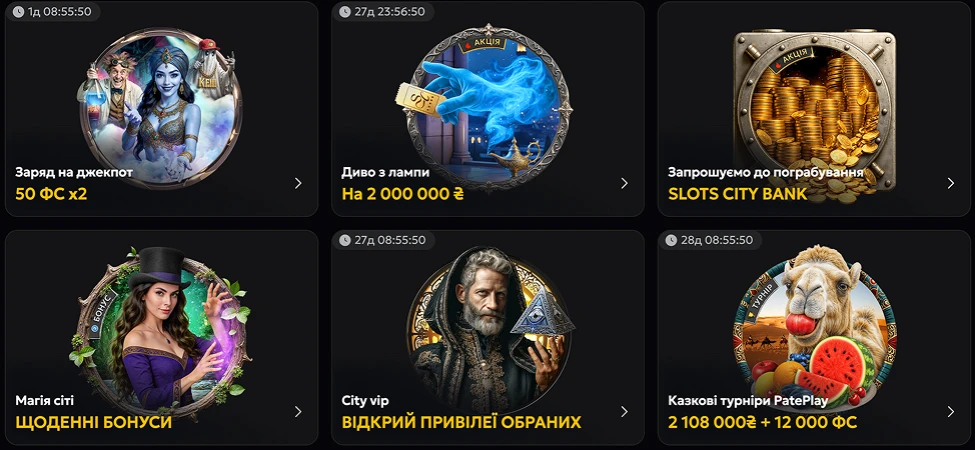Click the clock icon on City vip timer
Viewport: 975px width, 450px height.
344,240
